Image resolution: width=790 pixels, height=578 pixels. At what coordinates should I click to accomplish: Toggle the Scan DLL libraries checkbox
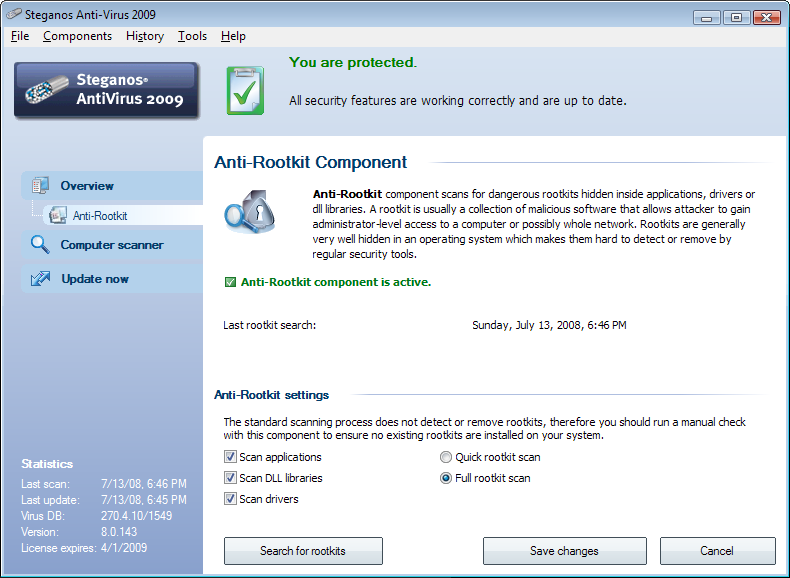tap(230, 478)
